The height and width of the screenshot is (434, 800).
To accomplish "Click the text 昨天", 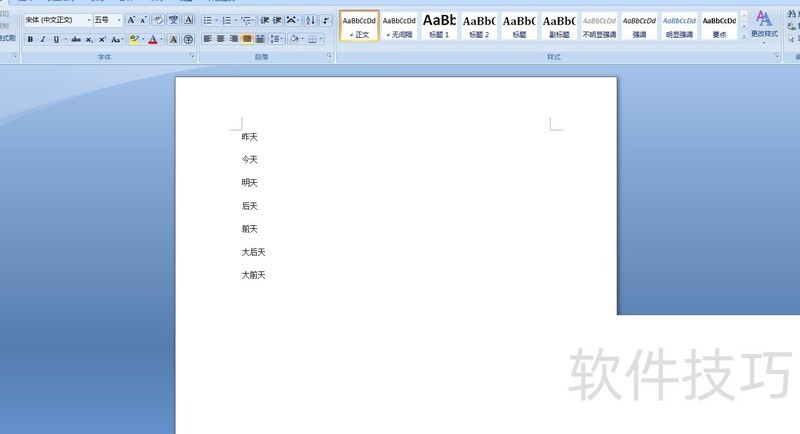I will [x=249, y=137].
